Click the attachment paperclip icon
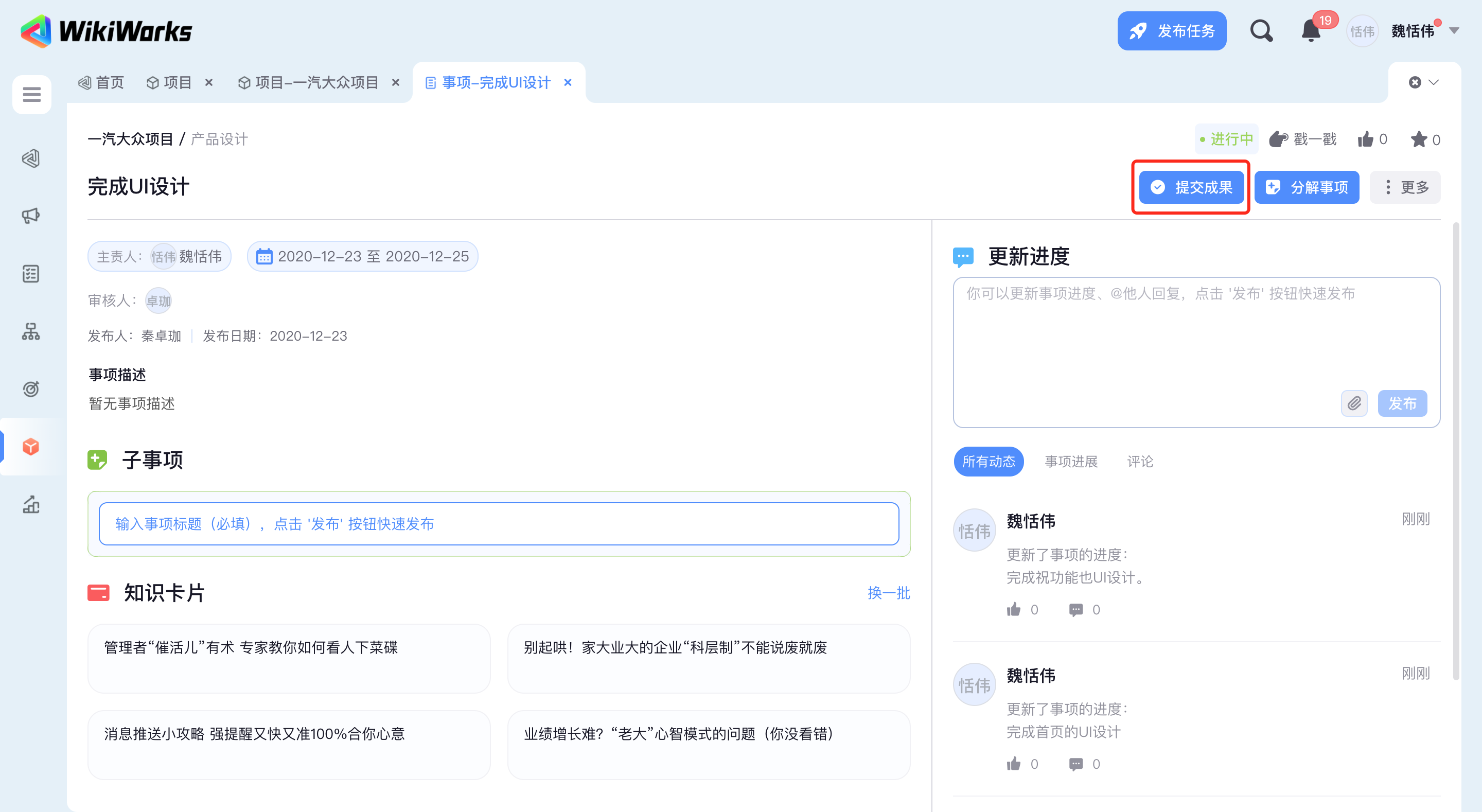The height and width of the screenshot is (812, 1482). [1354, 403]
